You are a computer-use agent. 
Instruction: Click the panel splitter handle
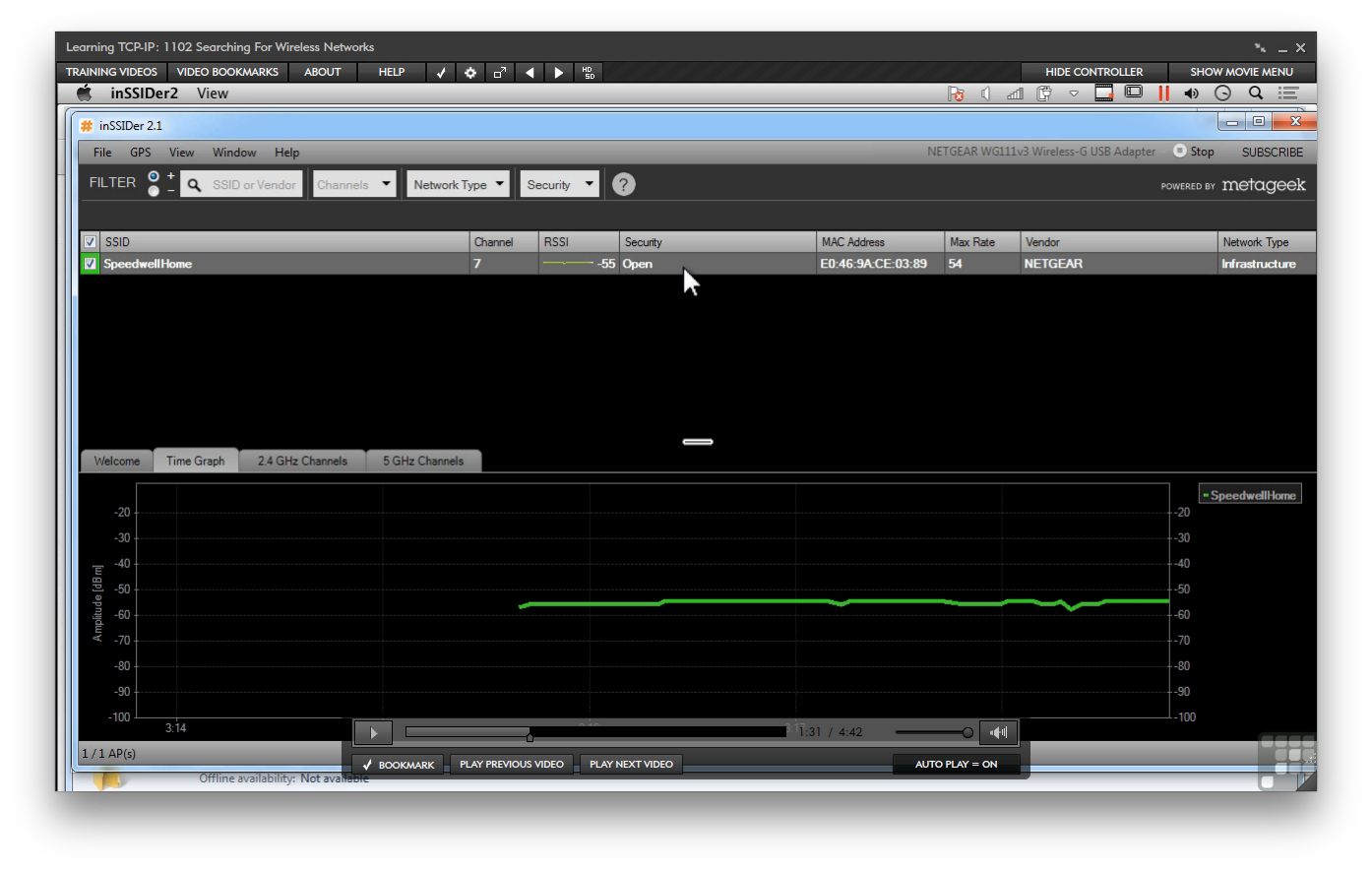coord(698,442)
